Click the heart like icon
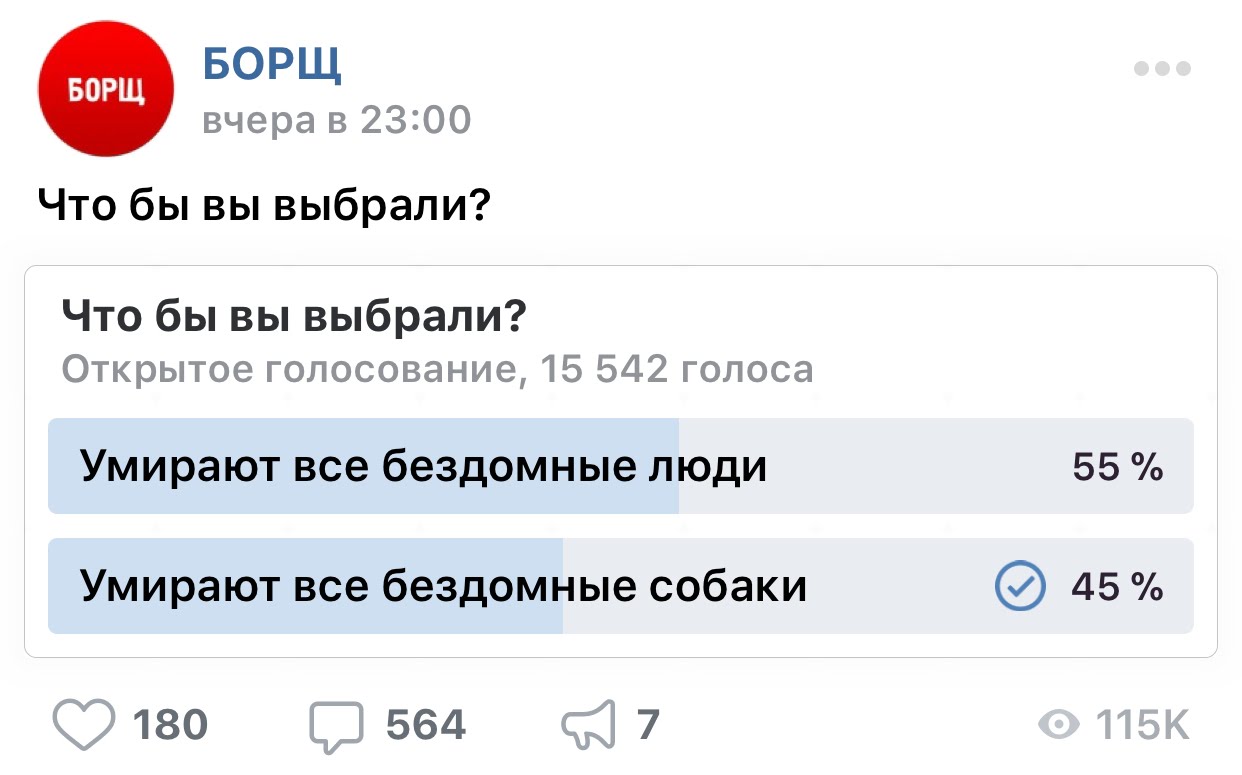The height and width of the screenshot is (775, 1242). point(84,724)
